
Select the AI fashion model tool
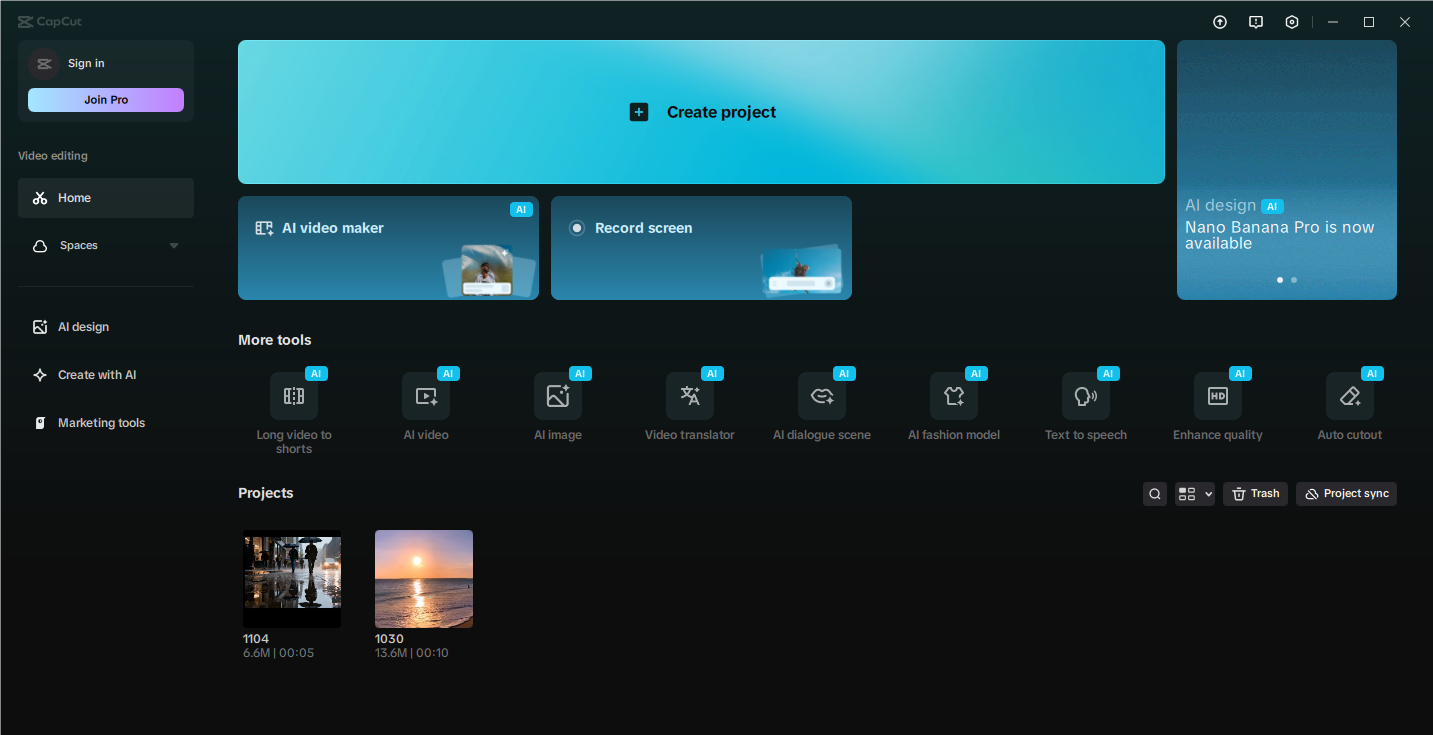click(953, 402)
